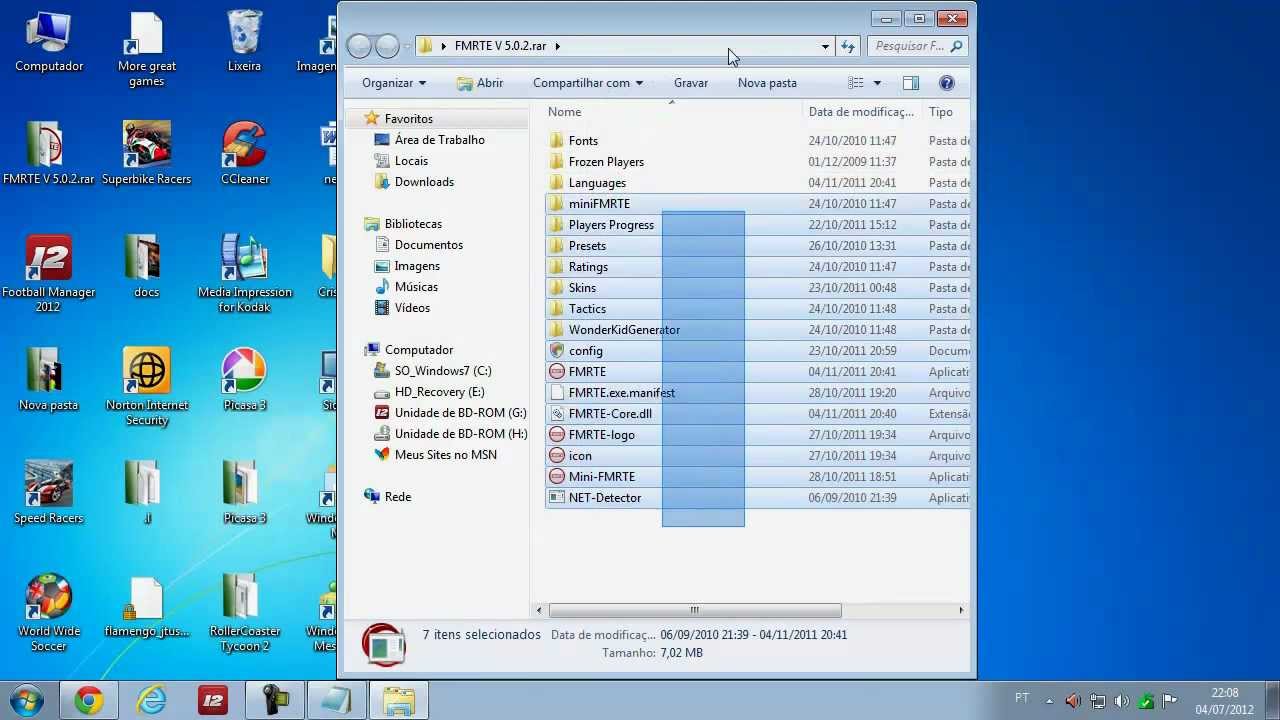Click the left arrow of horizontal scrollbar
Image resolution: width=1280 pixels, height=720 pixels.
tap(540, 610)
